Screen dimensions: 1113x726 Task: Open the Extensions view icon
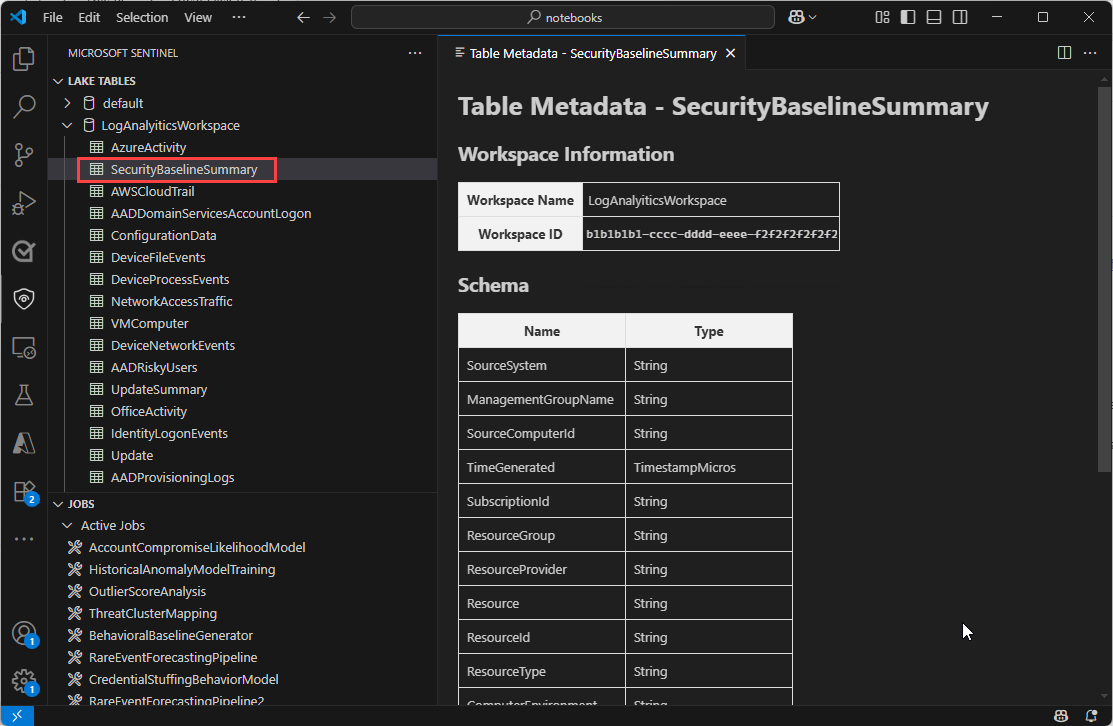(x=24, y=492)
